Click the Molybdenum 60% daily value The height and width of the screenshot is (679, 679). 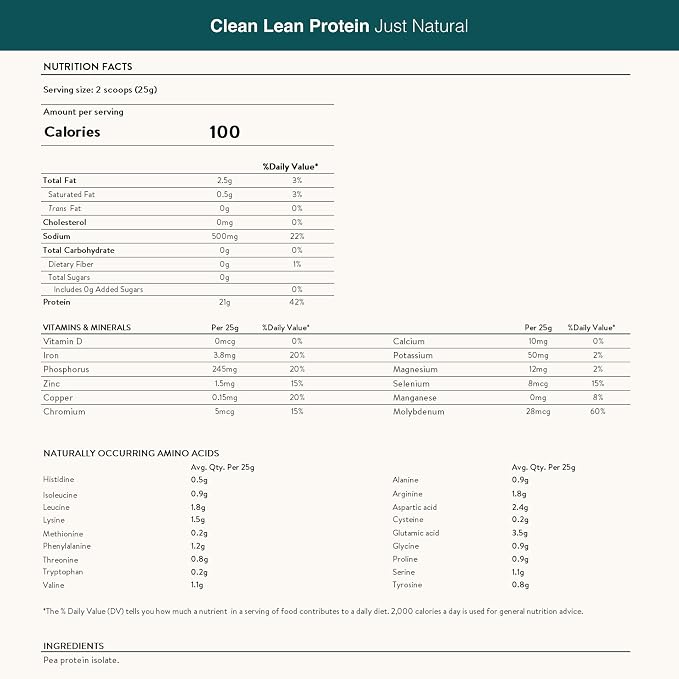coord(598,411)
